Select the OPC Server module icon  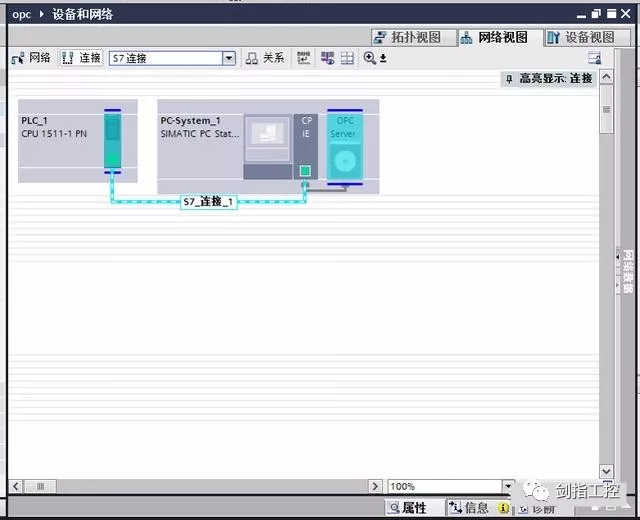(345, 147)
